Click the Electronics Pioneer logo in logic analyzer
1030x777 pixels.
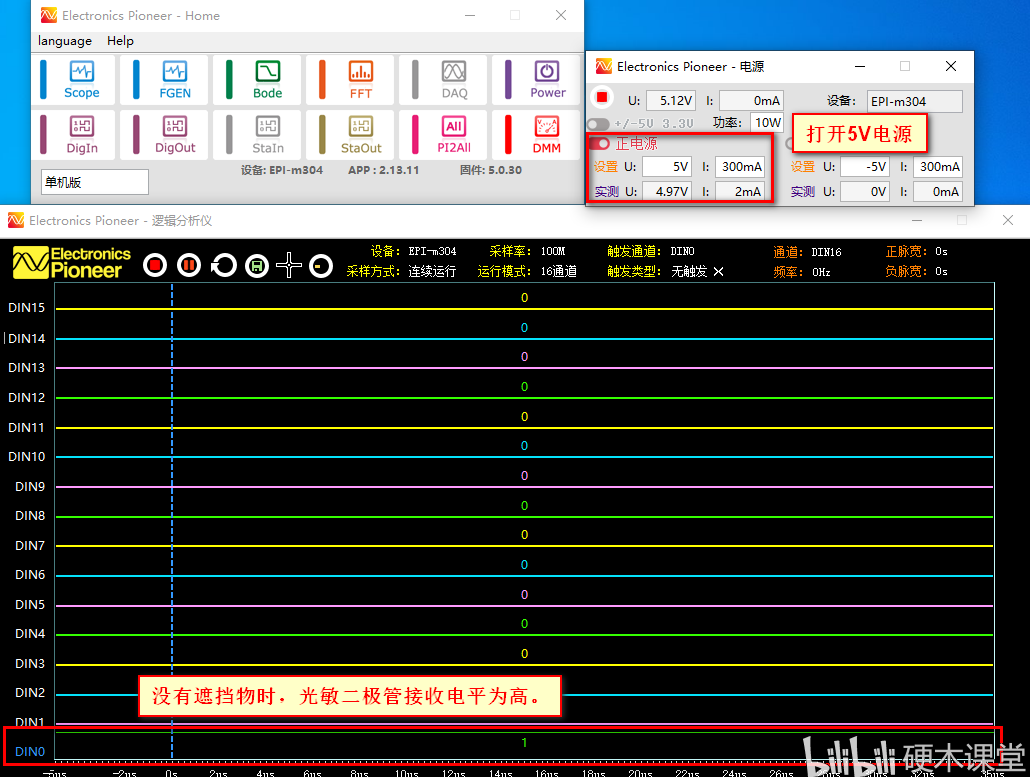[x=72, y=263]
